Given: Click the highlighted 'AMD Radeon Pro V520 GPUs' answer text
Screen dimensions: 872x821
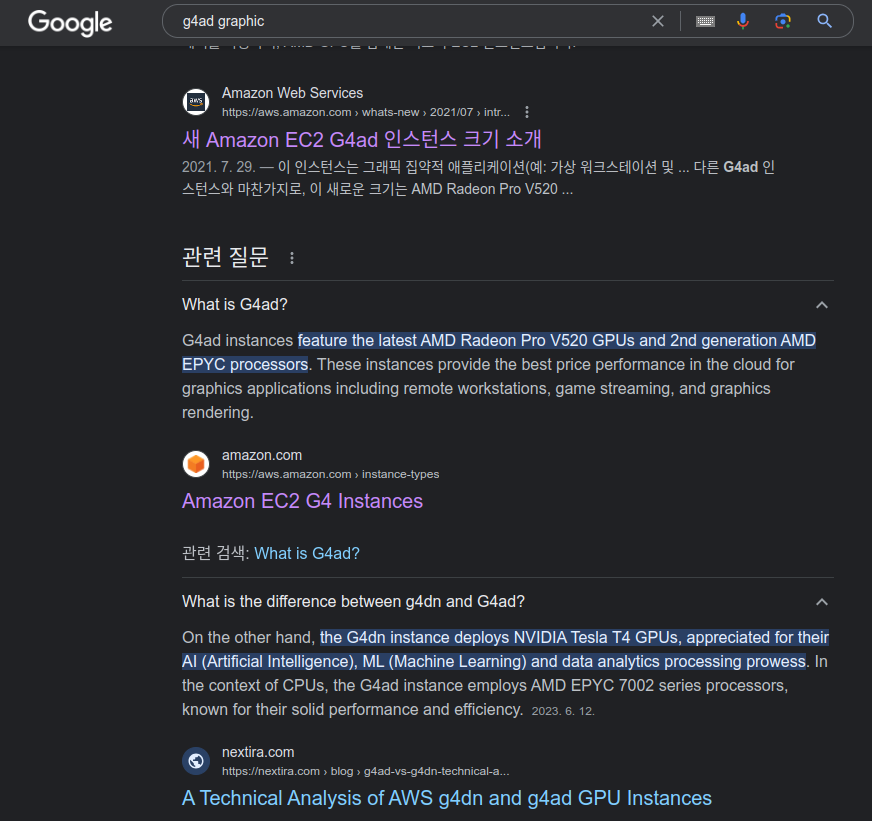Looking at the screenshot, I should point(528,340).
